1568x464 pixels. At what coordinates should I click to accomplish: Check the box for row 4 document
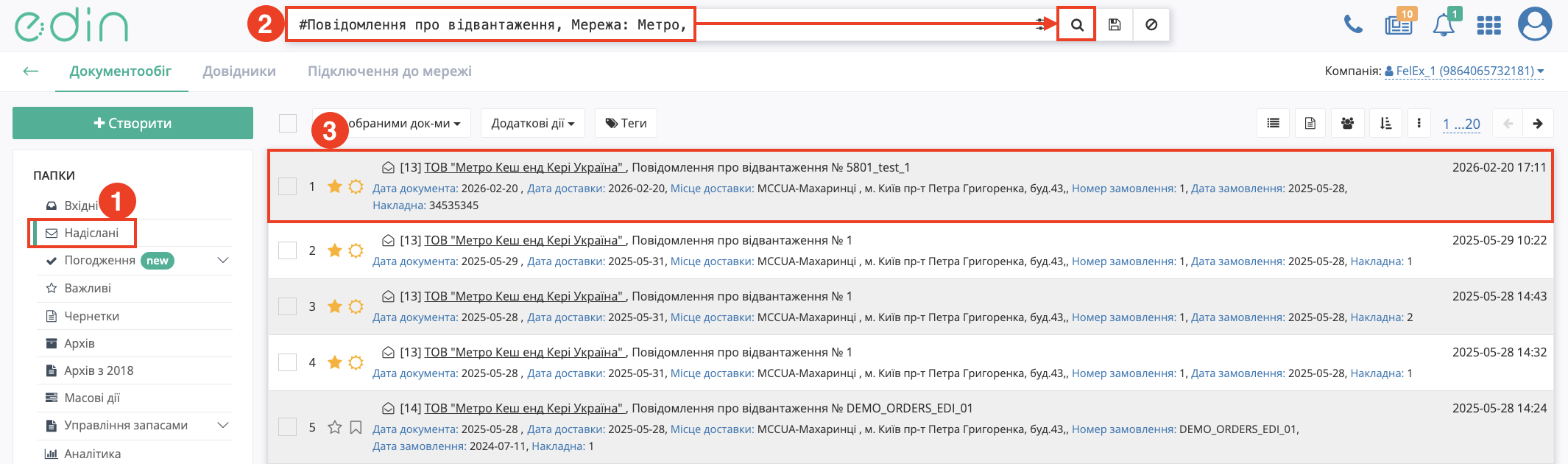click(x=287, y=362)
